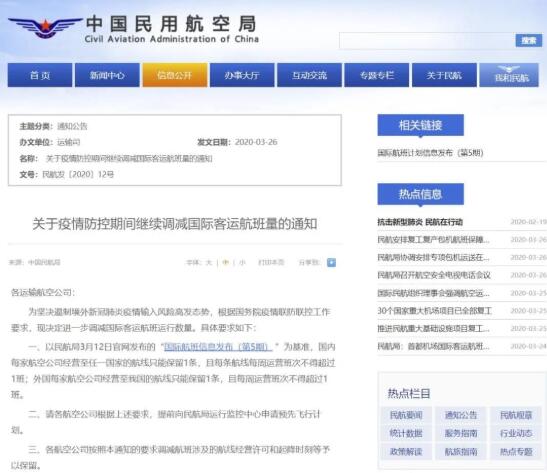Select 统计数据 hot column button
This screenshot has width=547, height=473.
[x=406, y=433]
